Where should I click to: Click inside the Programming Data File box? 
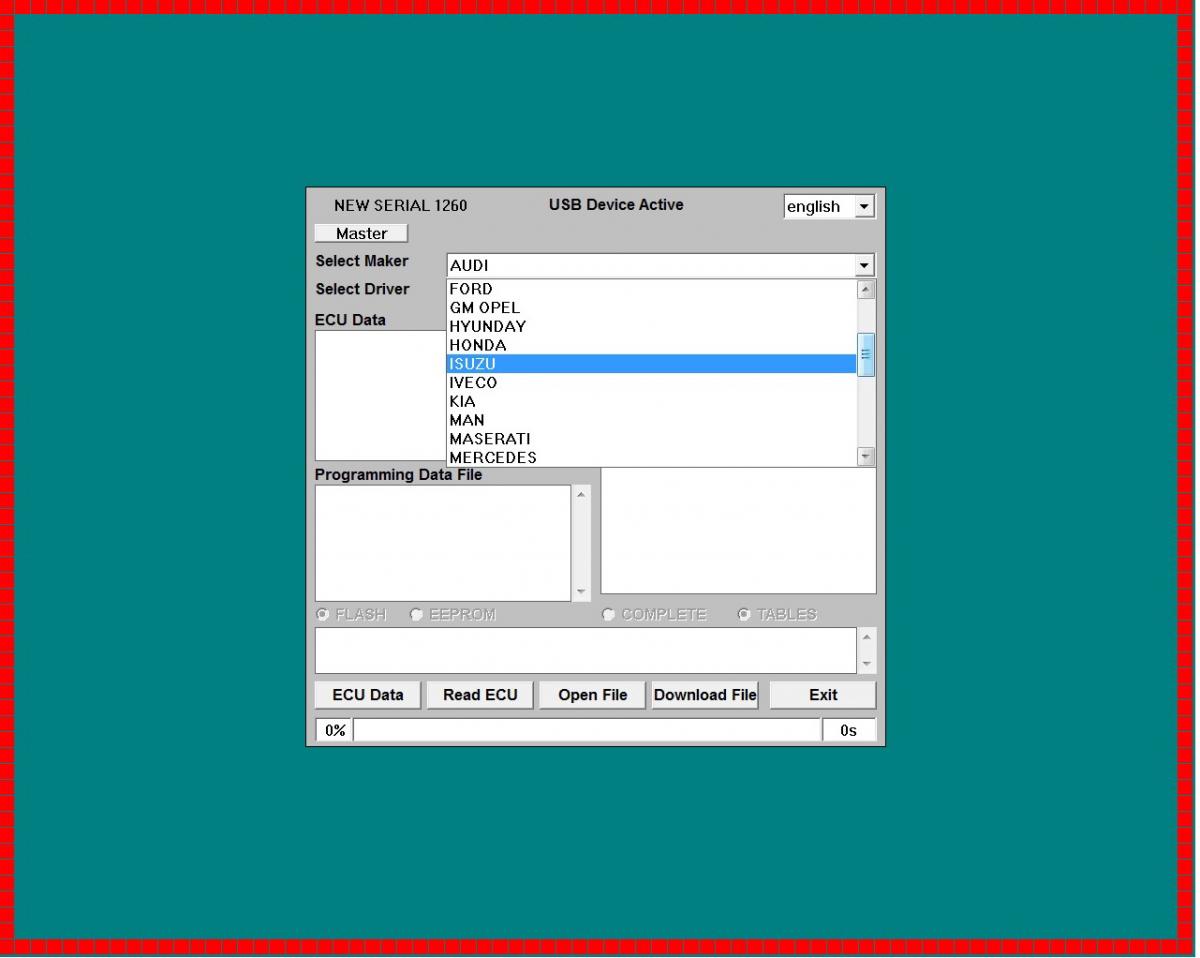[443, 543]
